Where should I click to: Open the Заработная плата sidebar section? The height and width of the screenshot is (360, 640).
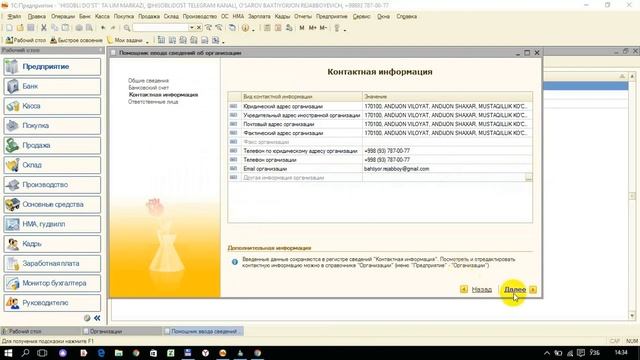[52, 263]
